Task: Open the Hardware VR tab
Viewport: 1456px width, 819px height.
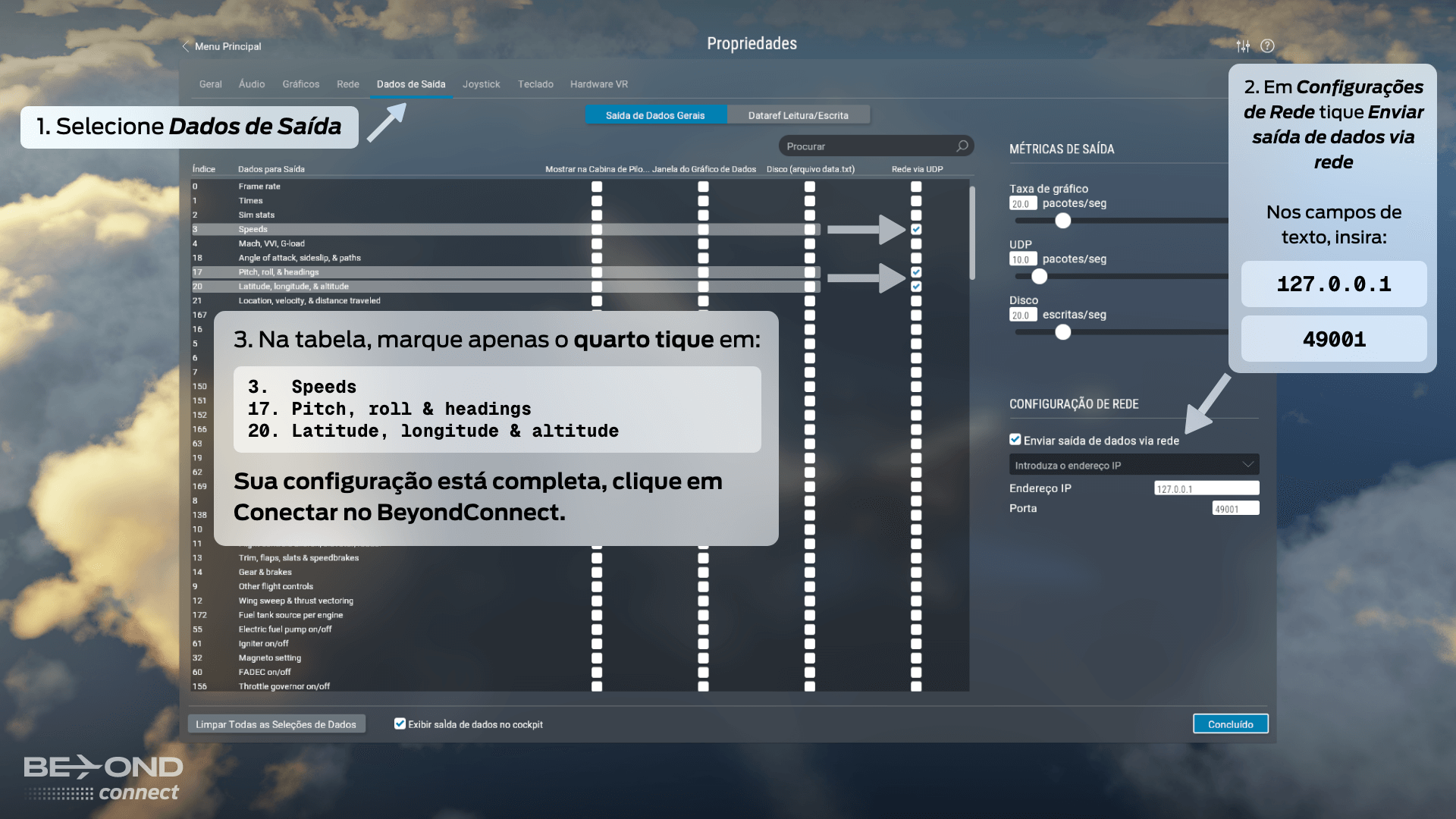Action: [599, 84]
